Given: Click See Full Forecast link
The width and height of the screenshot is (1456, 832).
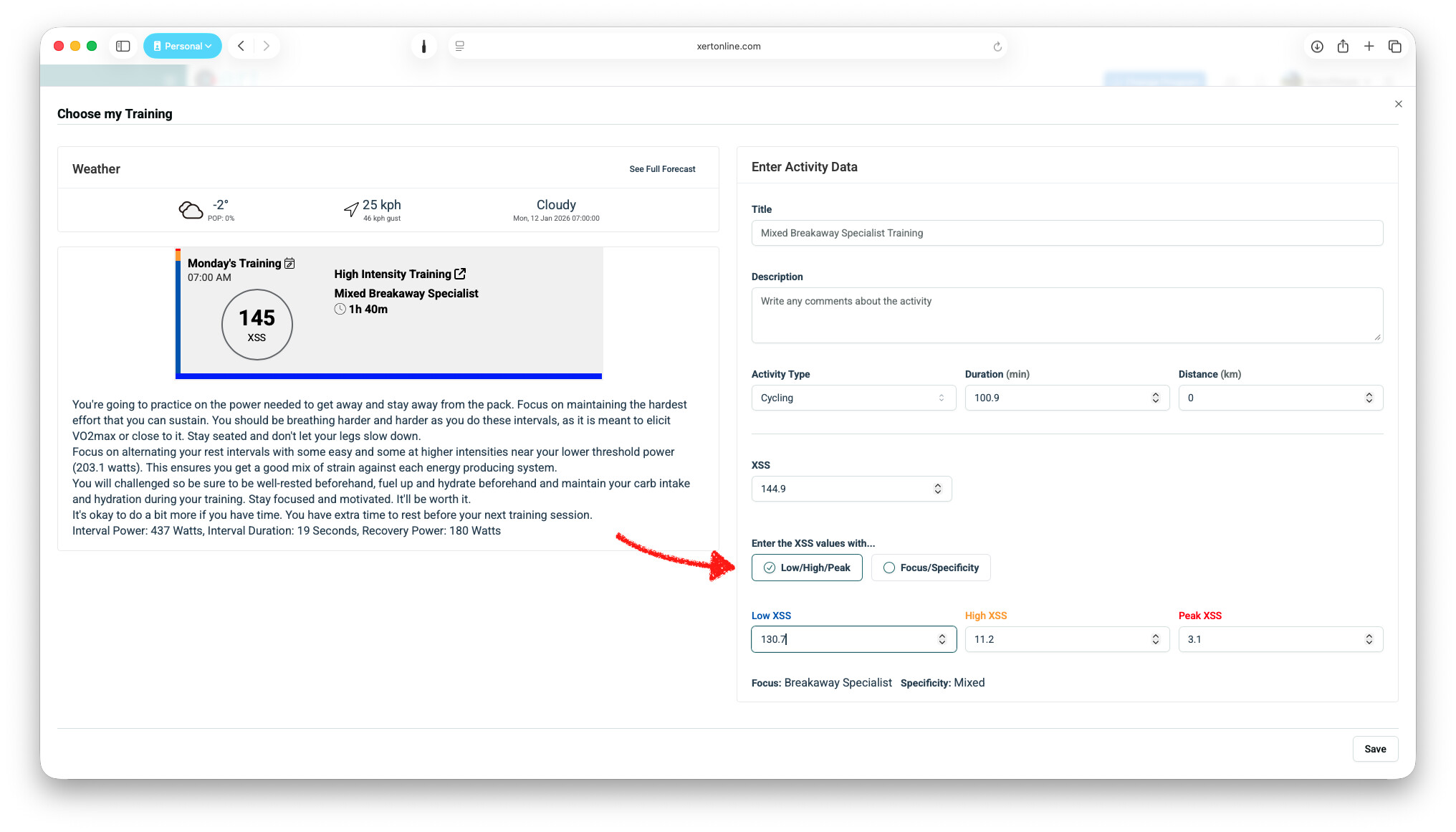Looking at the screenshot, I should tap(662, 169).
